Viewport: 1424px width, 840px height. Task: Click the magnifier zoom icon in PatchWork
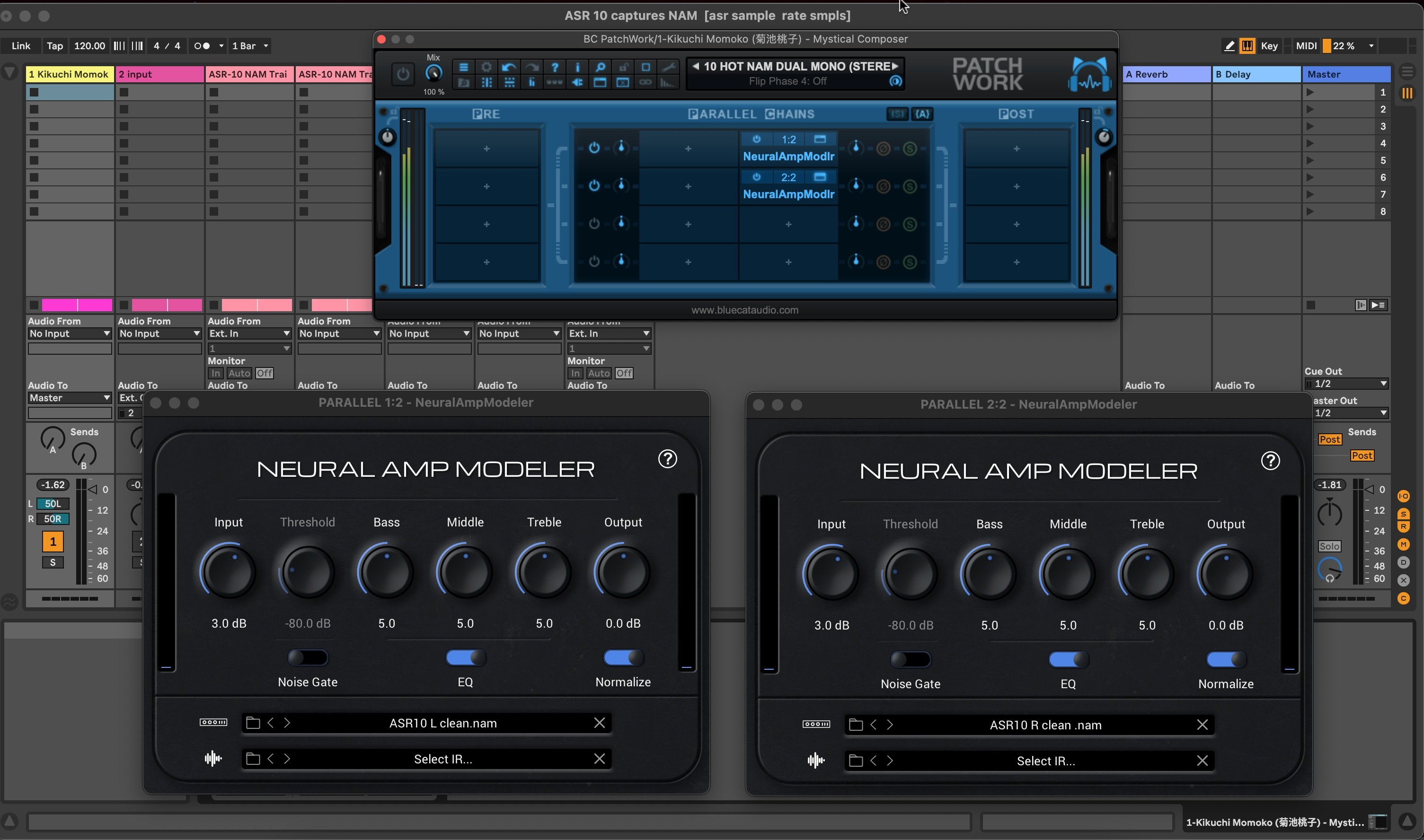click(x=600, y=67)
